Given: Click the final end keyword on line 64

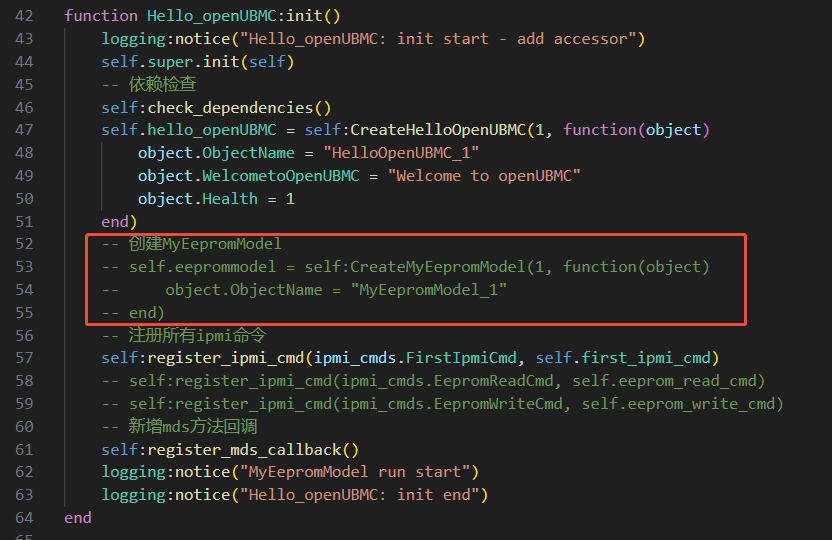Looking at the screenshot, I should 78,517.
